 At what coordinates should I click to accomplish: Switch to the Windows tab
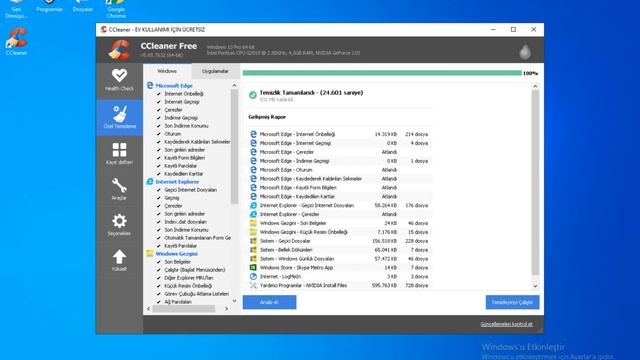tap(167, 71)
